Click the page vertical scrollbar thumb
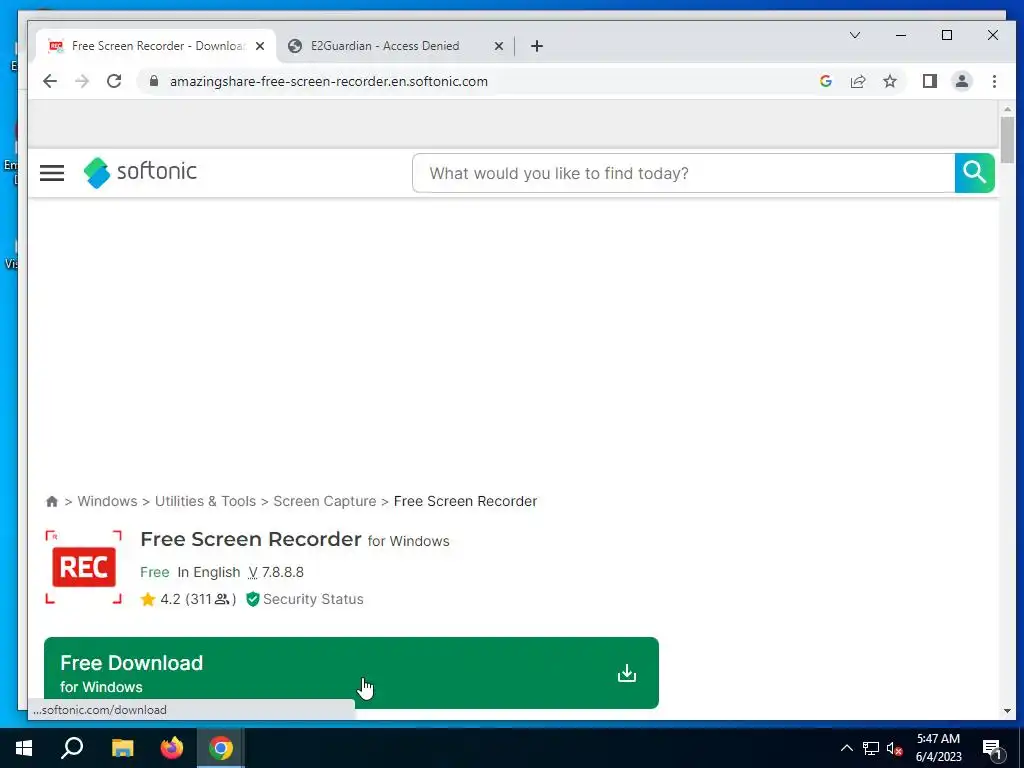The image size is (1024, 768). pyautogui.click(x=1007, y=140)
